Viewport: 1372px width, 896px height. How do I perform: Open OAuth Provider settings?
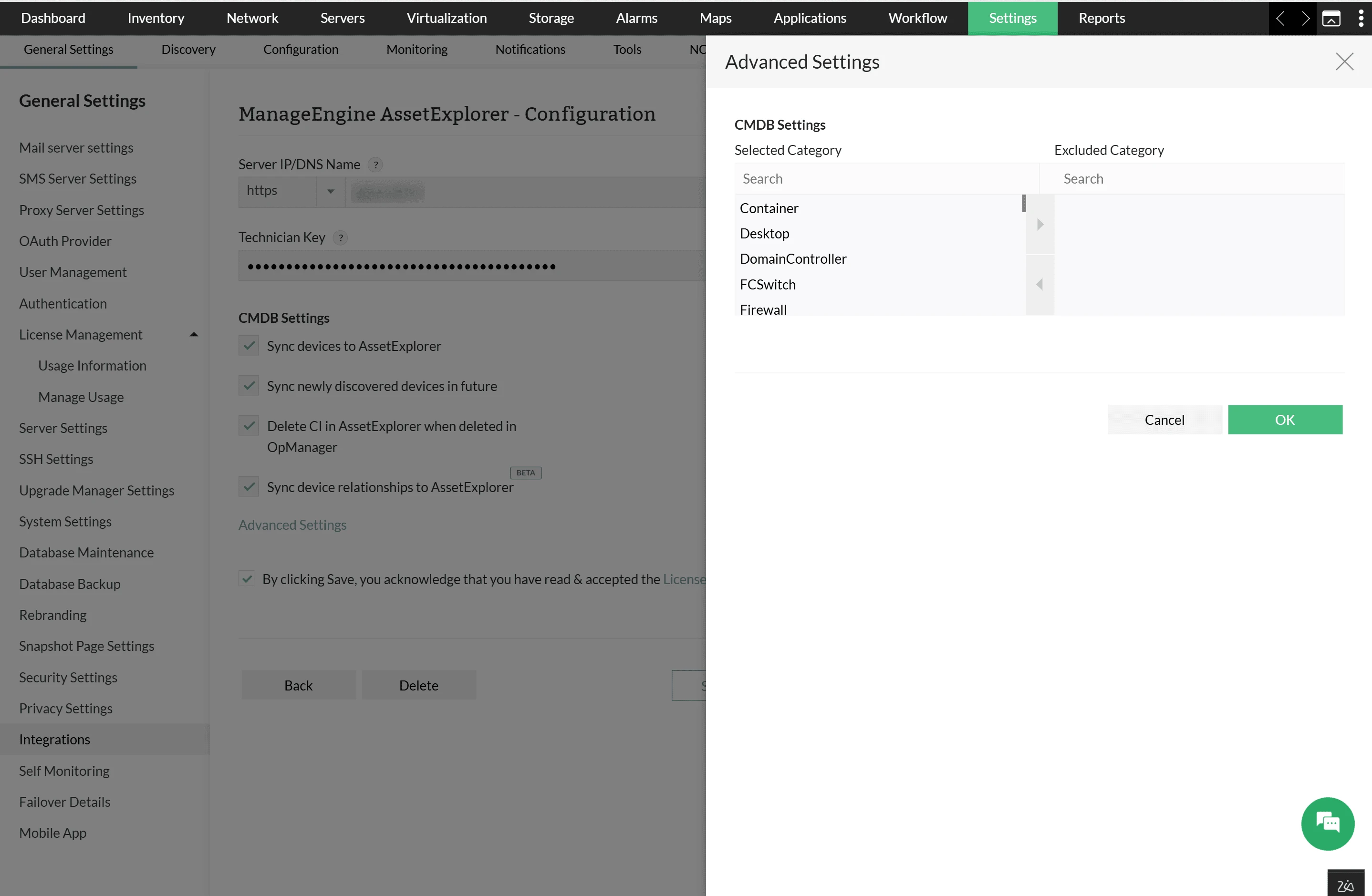(x=65, y=241)
